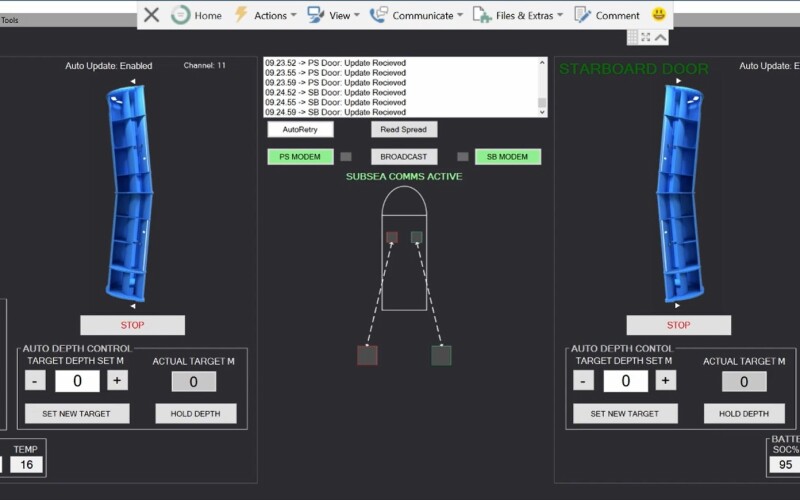This screenshot has height=500, width=800.
Task: Click the TeamViewer Home icon
Action: (181, 15)
